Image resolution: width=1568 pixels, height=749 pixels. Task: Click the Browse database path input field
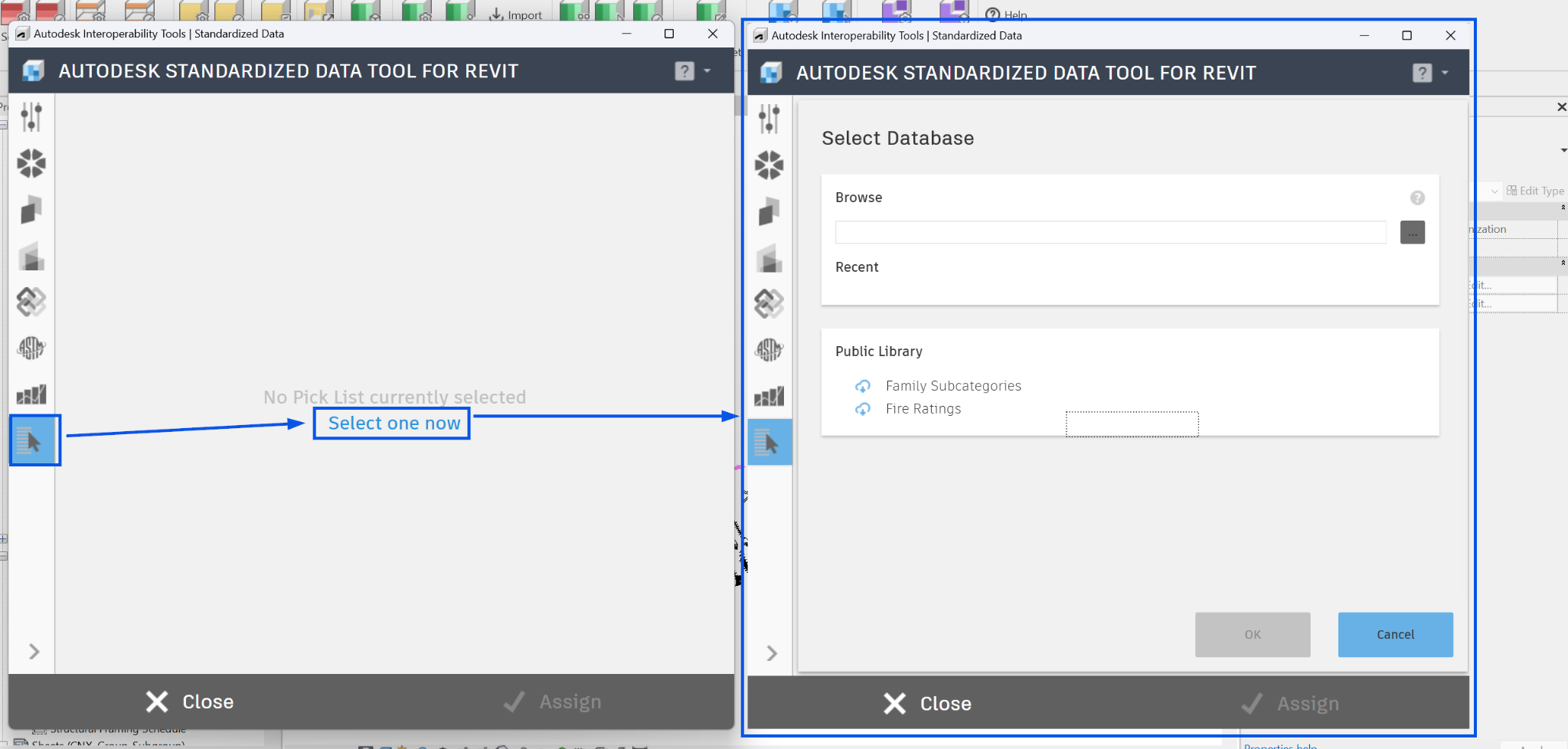[1111, 232]
